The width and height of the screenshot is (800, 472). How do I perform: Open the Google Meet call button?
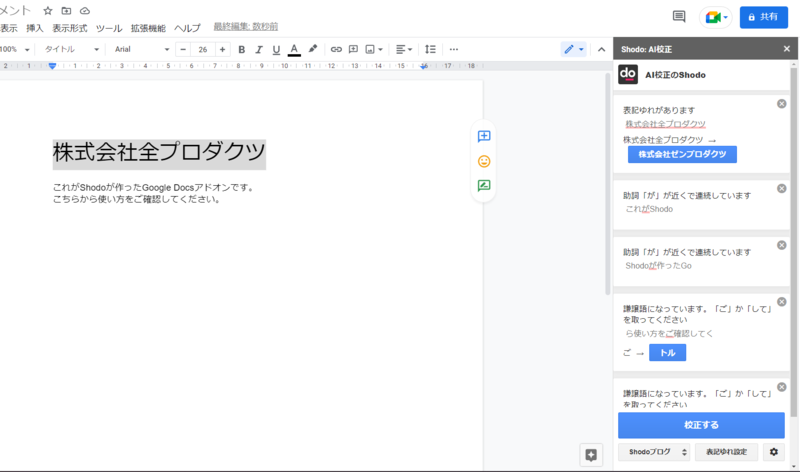pyautogui.click(x=716, y=17)
